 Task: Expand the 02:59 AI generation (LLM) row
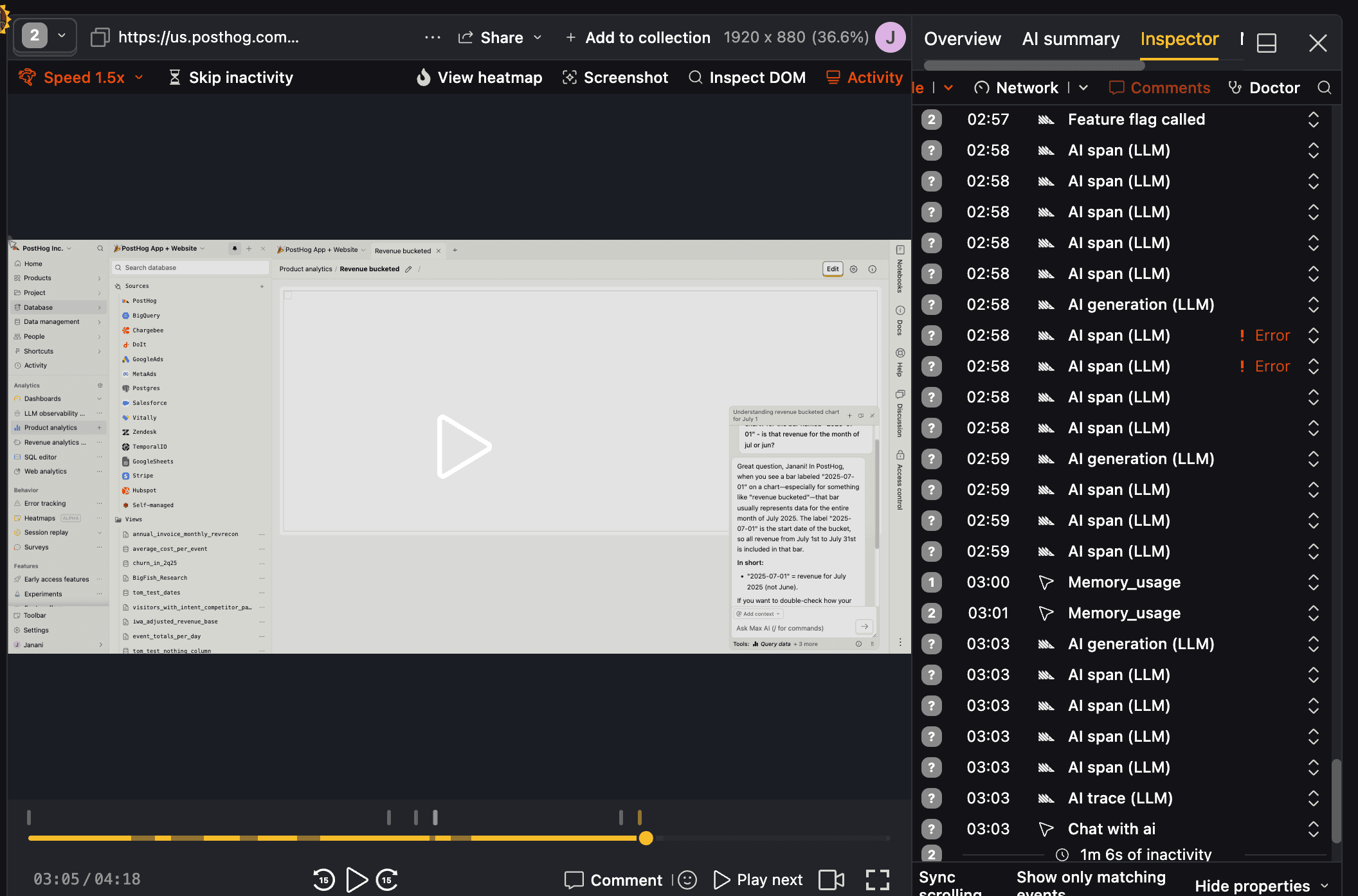1314,459
